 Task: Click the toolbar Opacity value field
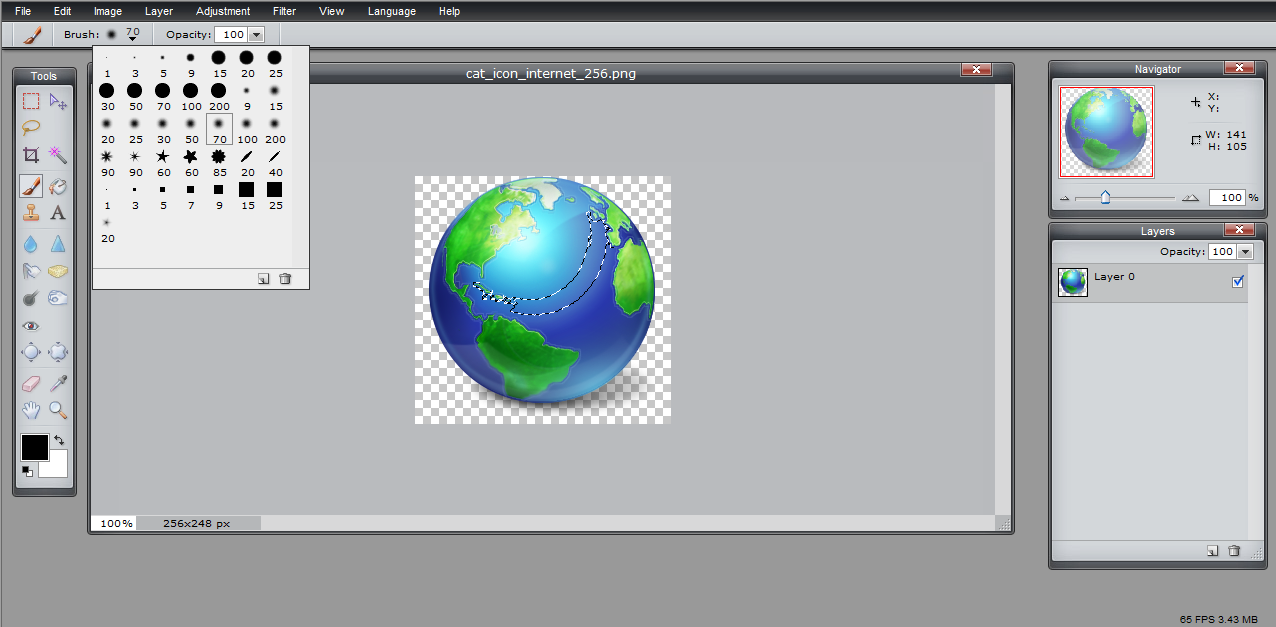coord(232,34)
